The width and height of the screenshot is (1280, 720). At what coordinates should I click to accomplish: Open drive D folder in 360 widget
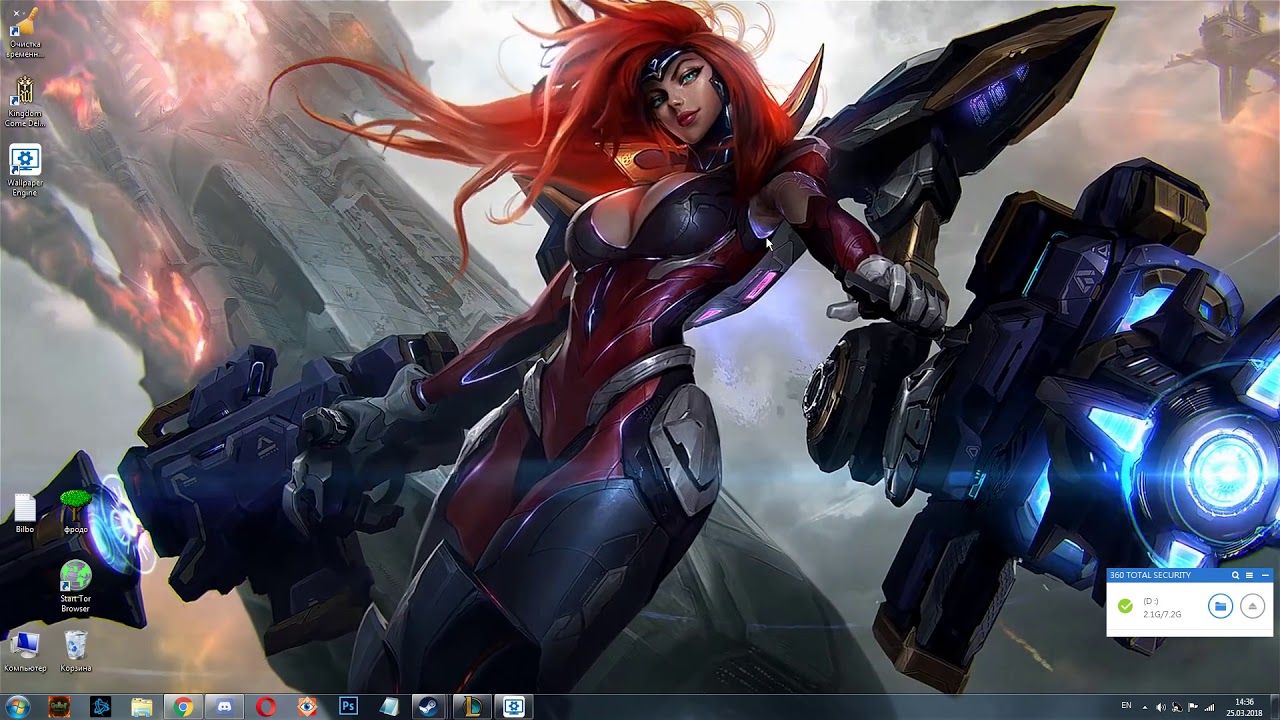click(x=1220, y=606)
